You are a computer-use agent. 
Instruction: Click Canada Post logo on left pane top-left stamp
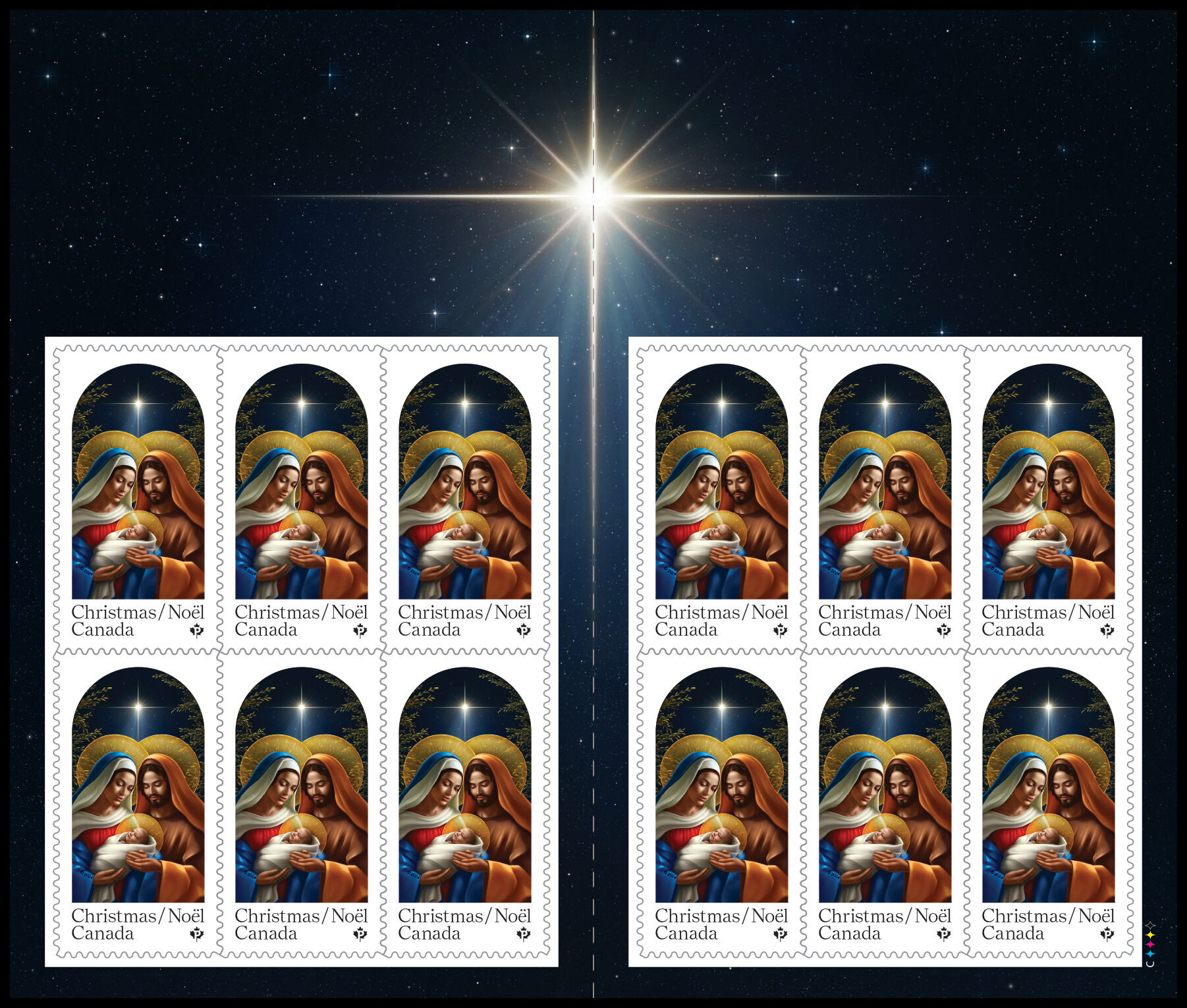[197, 630]
